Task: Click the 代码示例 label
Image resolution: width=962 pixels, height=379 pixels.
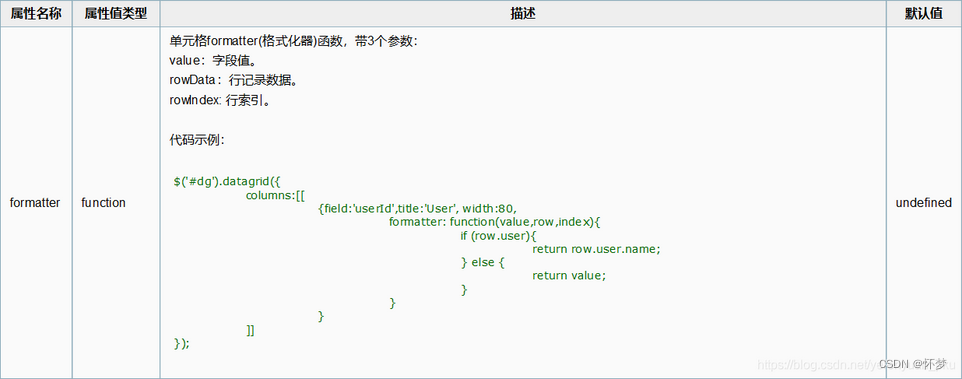Action: click(198, 140)
